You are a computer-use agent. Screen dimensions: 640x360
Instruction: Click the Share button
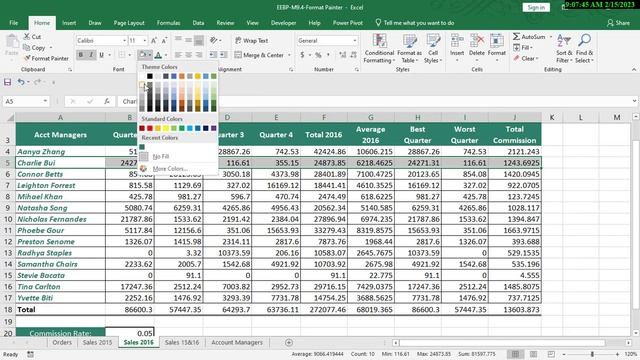pos(618,23)
